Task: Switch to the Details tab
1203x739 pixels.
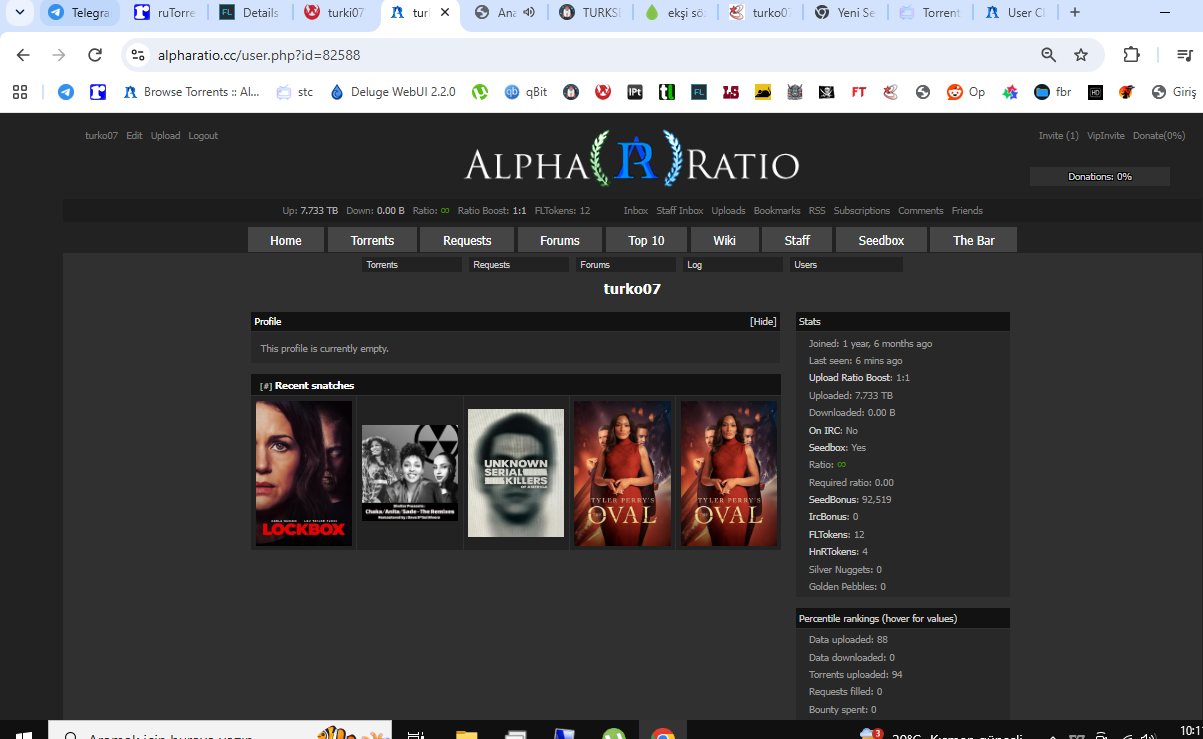Action: click(x=252, y=13)
